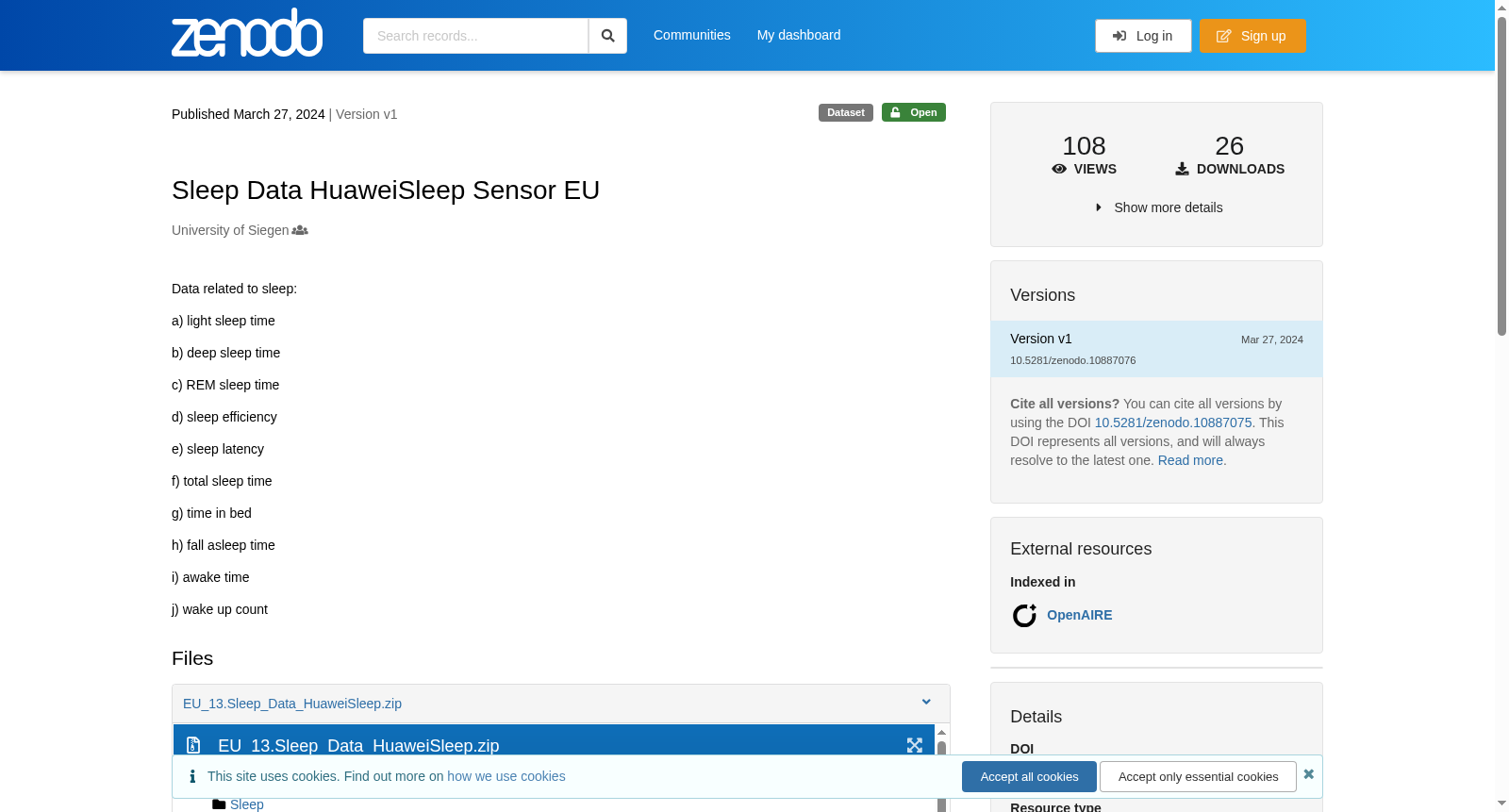Click the fullscreen icon in file preview

(x=915, y=745)
